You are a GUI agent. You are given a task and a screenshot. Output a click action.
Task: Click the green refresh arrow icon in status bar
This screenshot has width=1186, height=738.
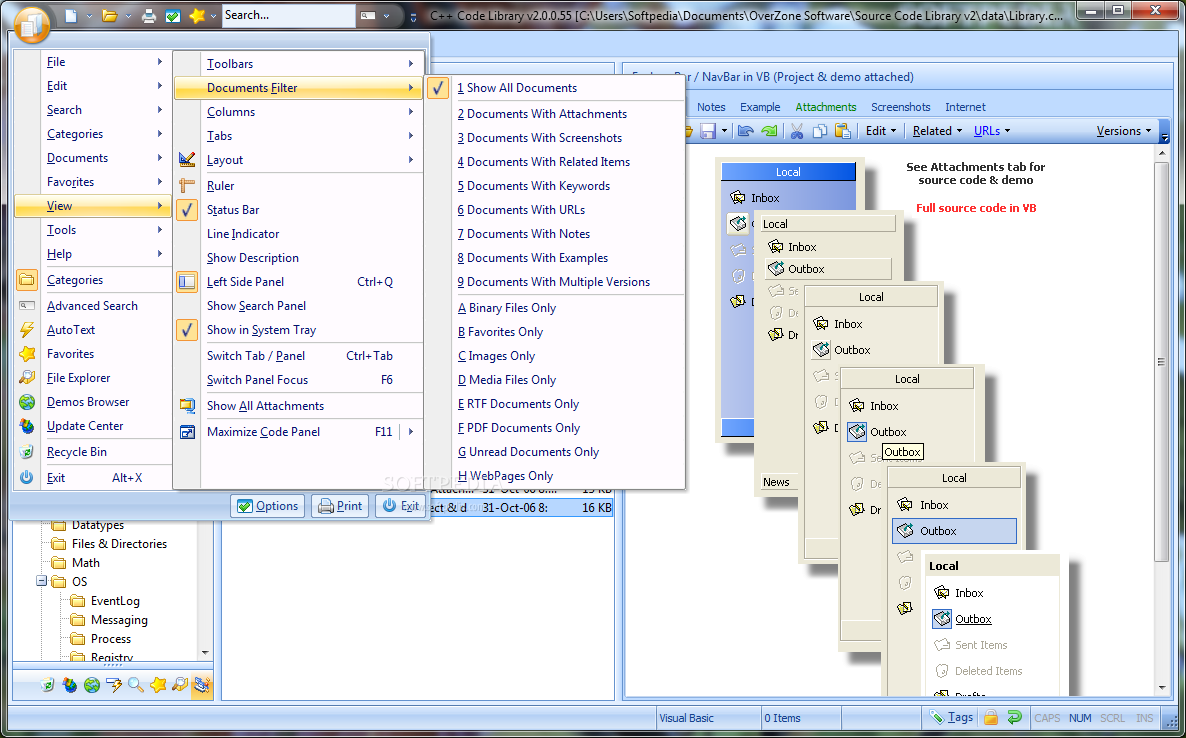click(x=1015, y=718)
